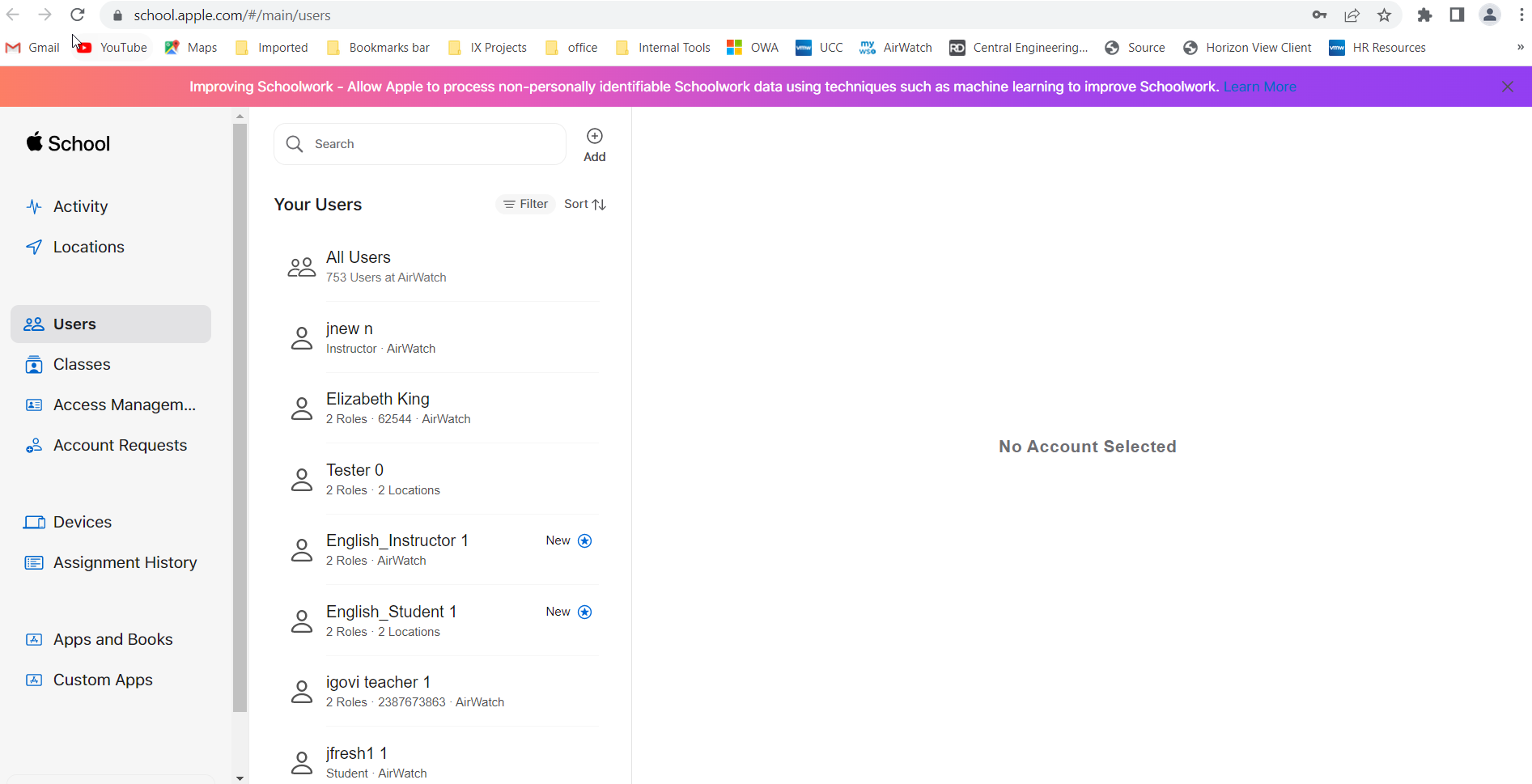The width and height of the screenshot is (1532, 784).
Task: Click the Apple School logo
Action: click(68, 143)
